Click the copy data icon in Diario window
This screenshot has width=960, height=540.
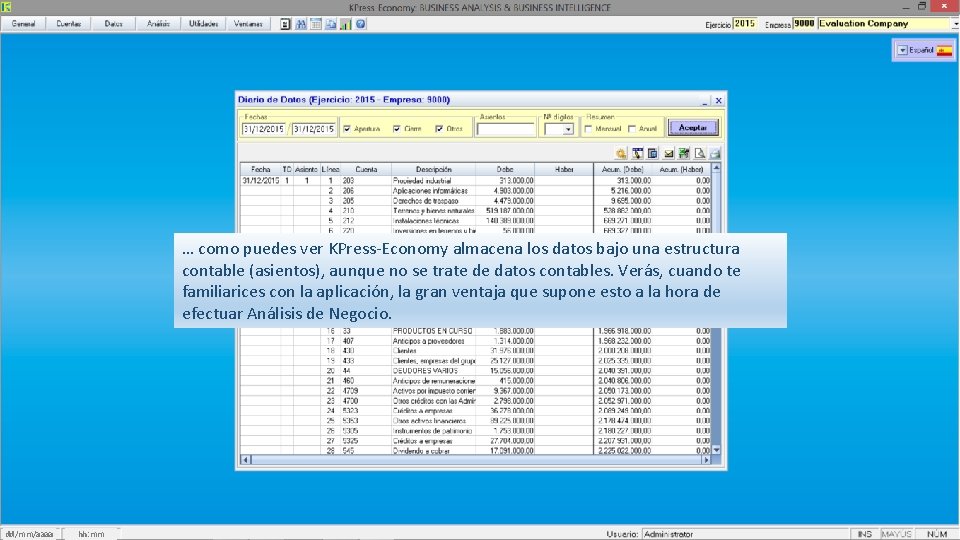(x=653, y=154)
